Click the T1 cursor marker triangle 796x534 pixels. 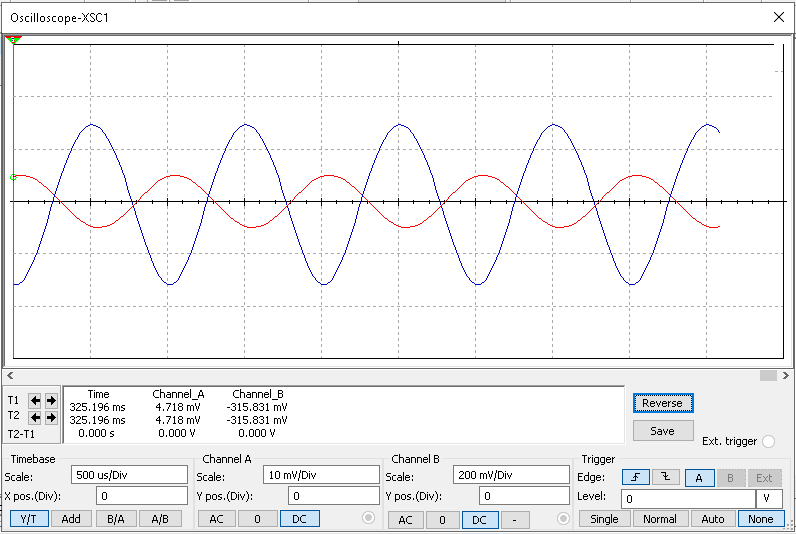[13, 39]
